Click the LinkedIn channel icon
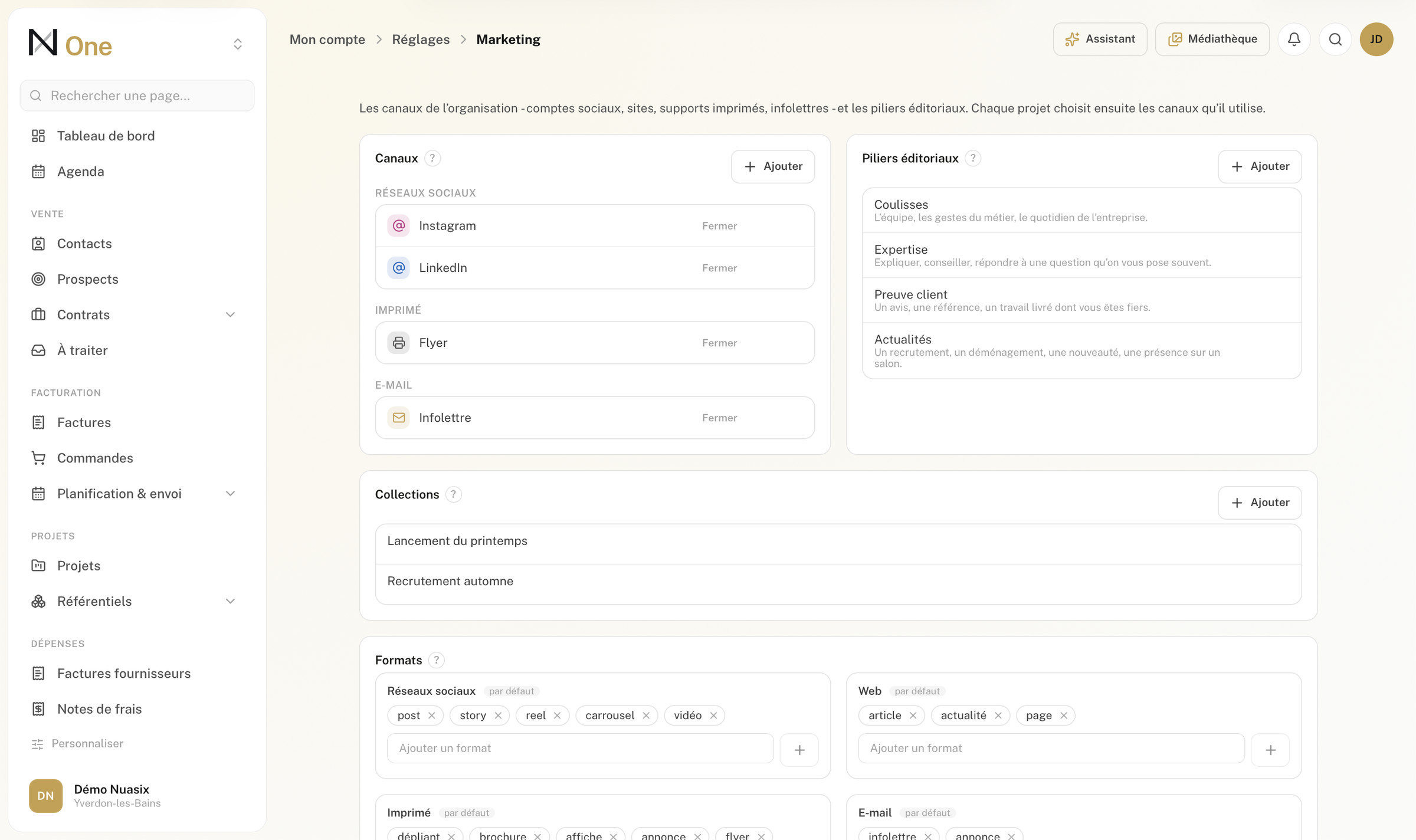 399,268
